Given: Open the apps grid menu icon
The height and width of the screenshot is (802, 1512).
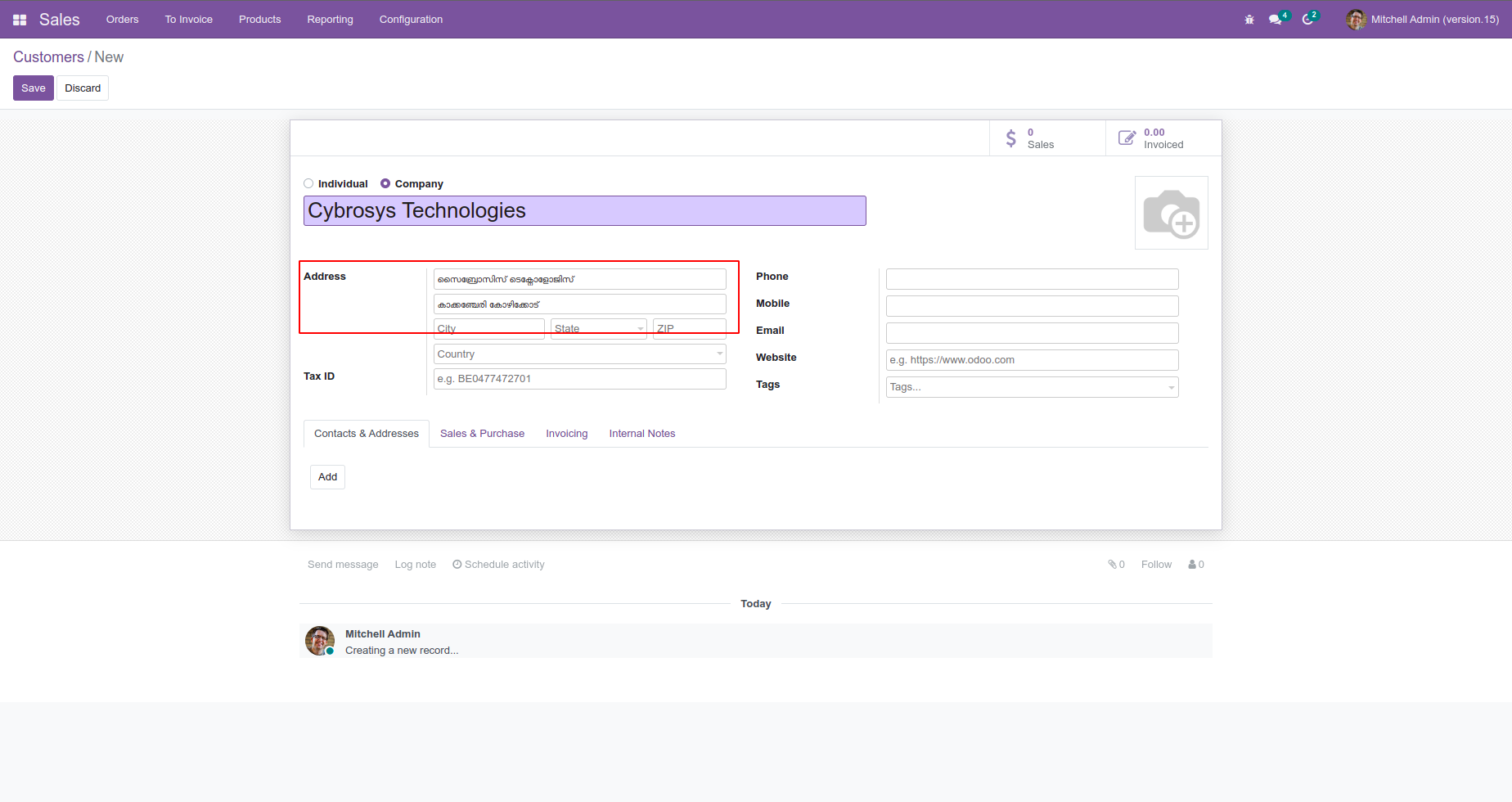Looking at the screenshot, I should (20, 20).
